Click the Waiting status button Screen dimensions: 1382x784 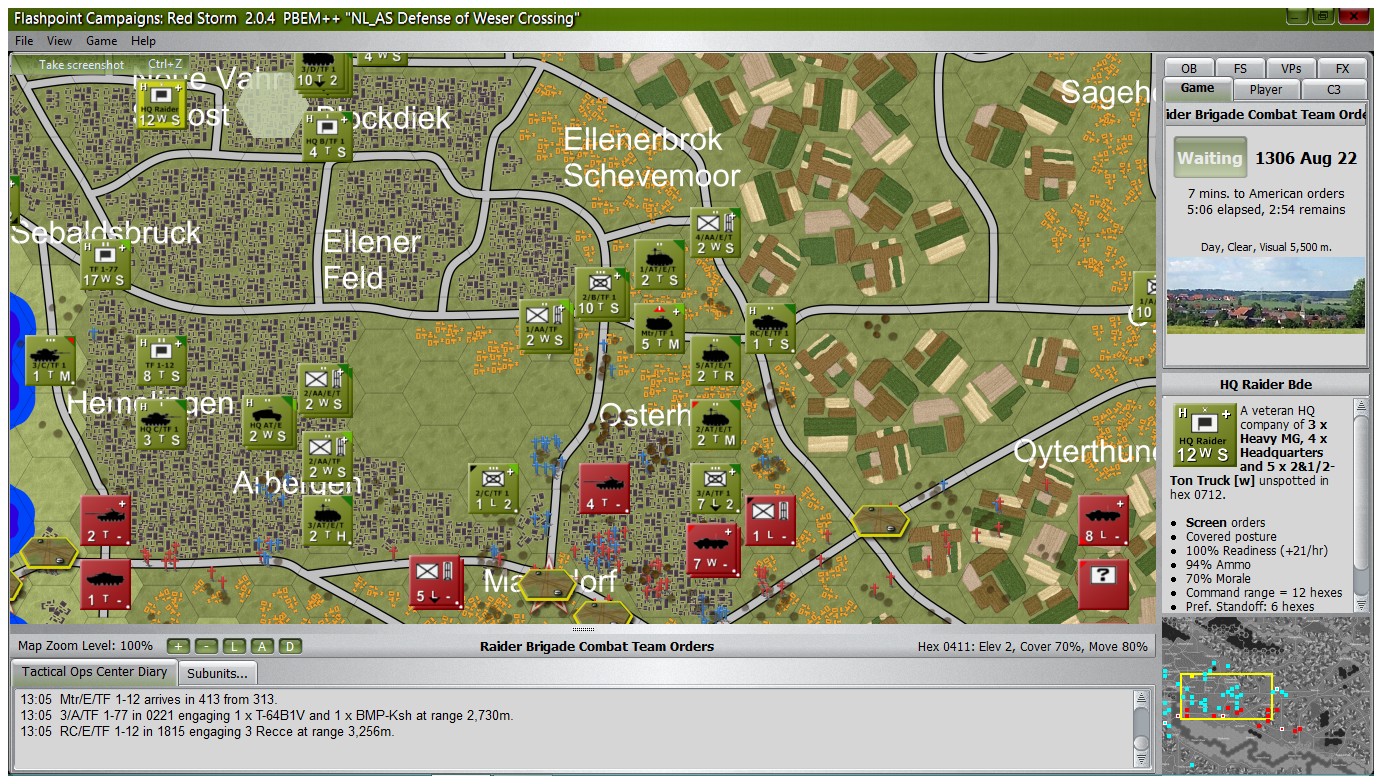(1209, 158)
